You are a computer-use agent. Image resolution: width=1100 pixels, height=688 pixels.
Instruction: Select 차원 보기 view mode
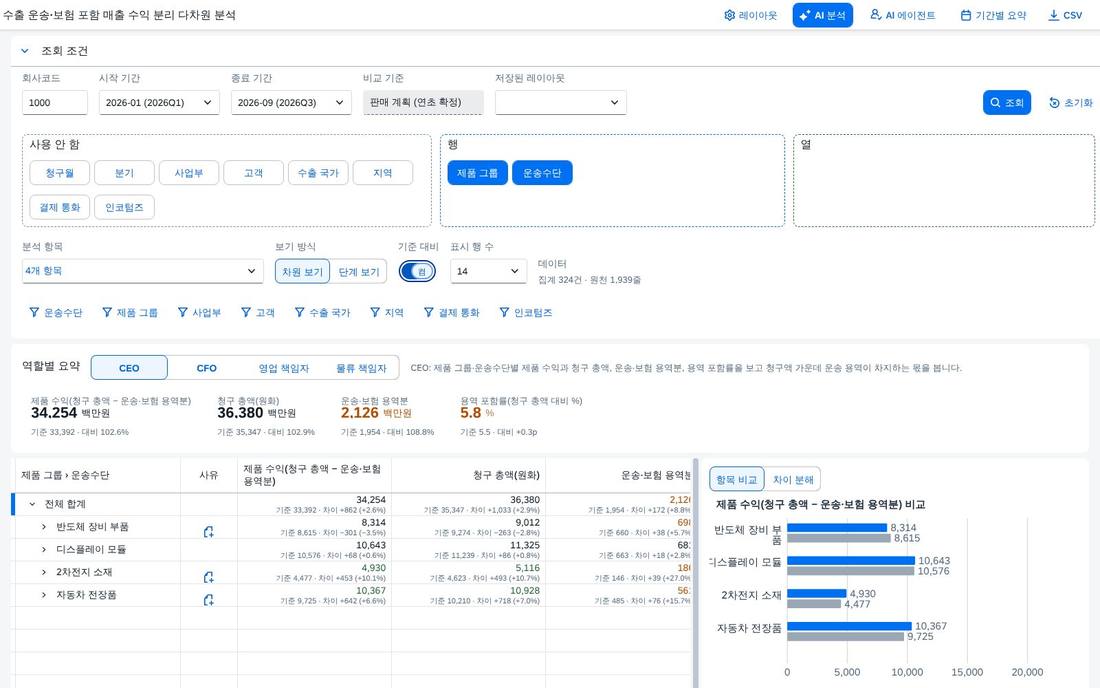tap(302, 271)
